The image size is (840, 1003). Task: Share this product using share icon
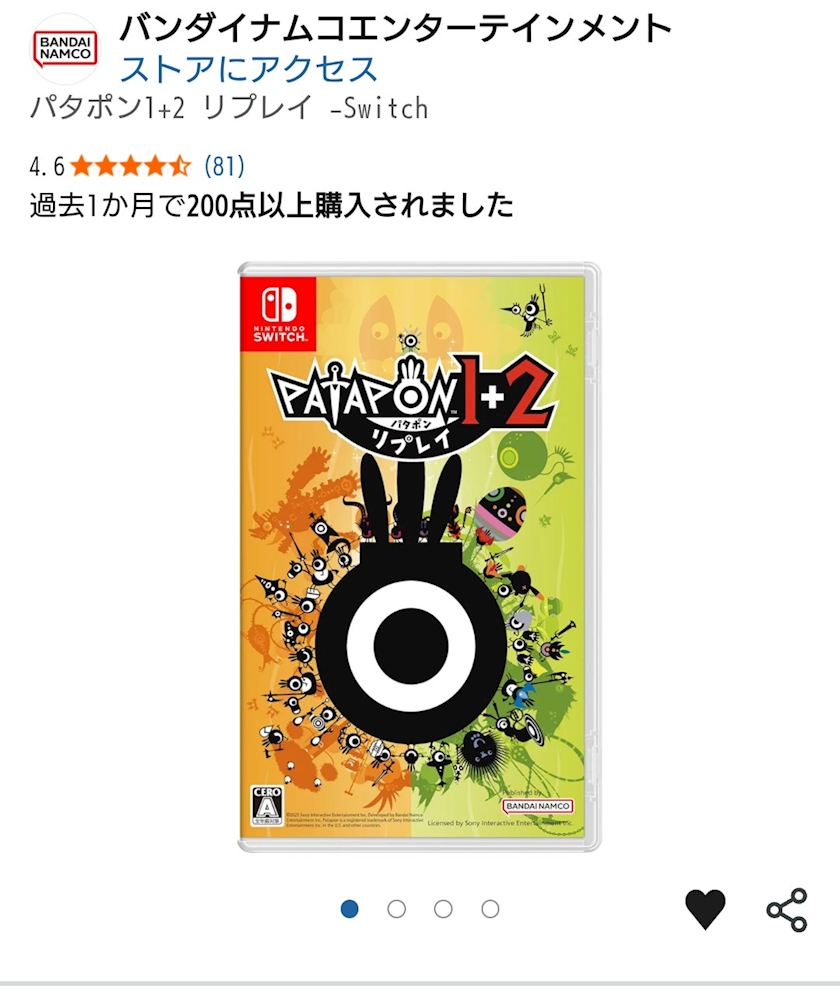click(x=787, y=909)
